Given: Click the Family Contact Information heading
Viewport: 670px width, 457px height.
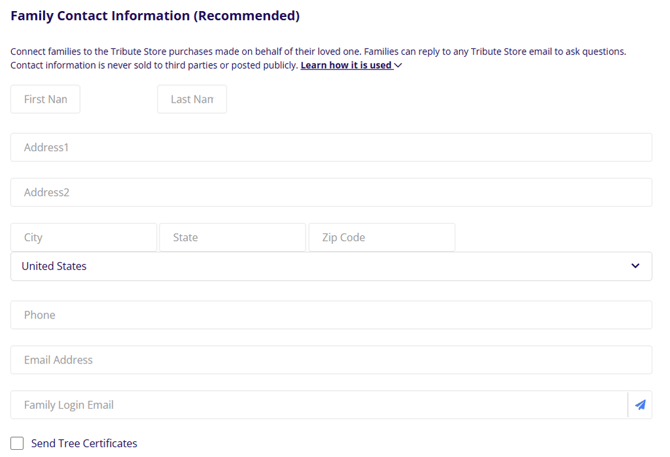Looking at the screenshot, I should (155, 17).
